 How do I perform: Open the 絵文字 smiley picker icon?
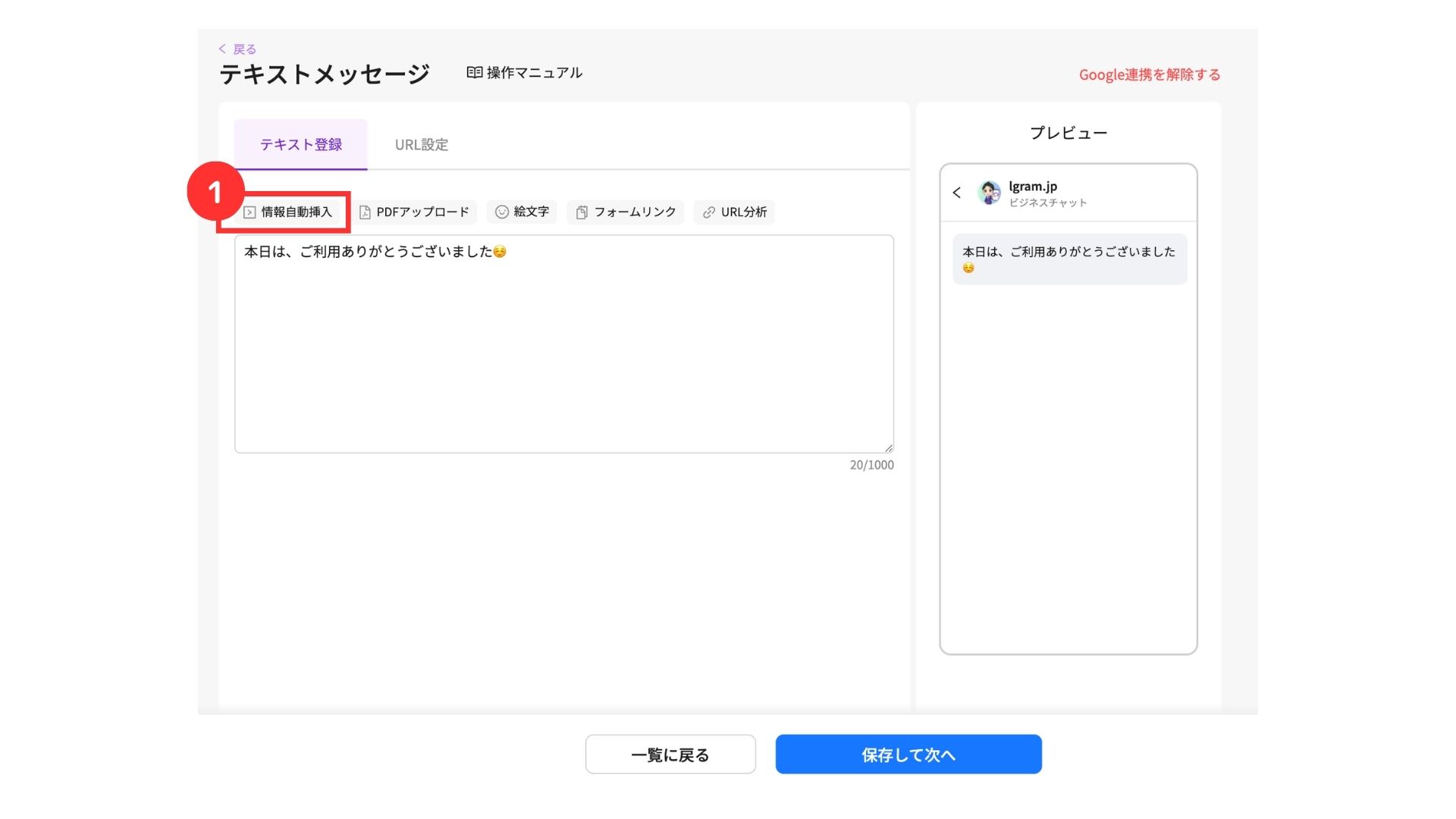pyautogui.click(x=501, y=212)
